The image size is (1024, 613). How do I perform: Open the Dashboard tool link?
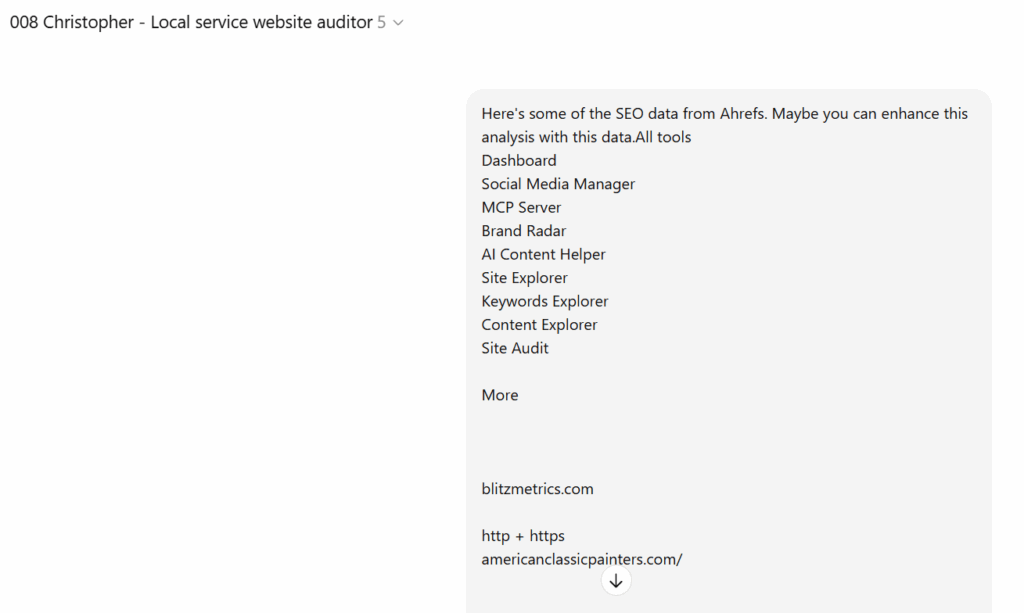click(518, 160)
